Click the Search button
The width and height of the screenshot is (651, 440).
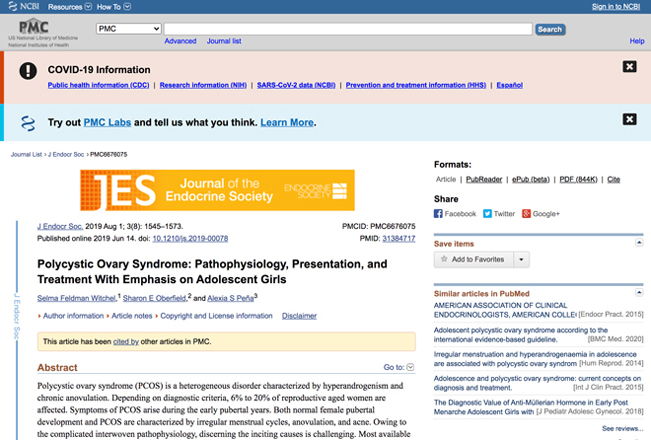tap(550, 29)
